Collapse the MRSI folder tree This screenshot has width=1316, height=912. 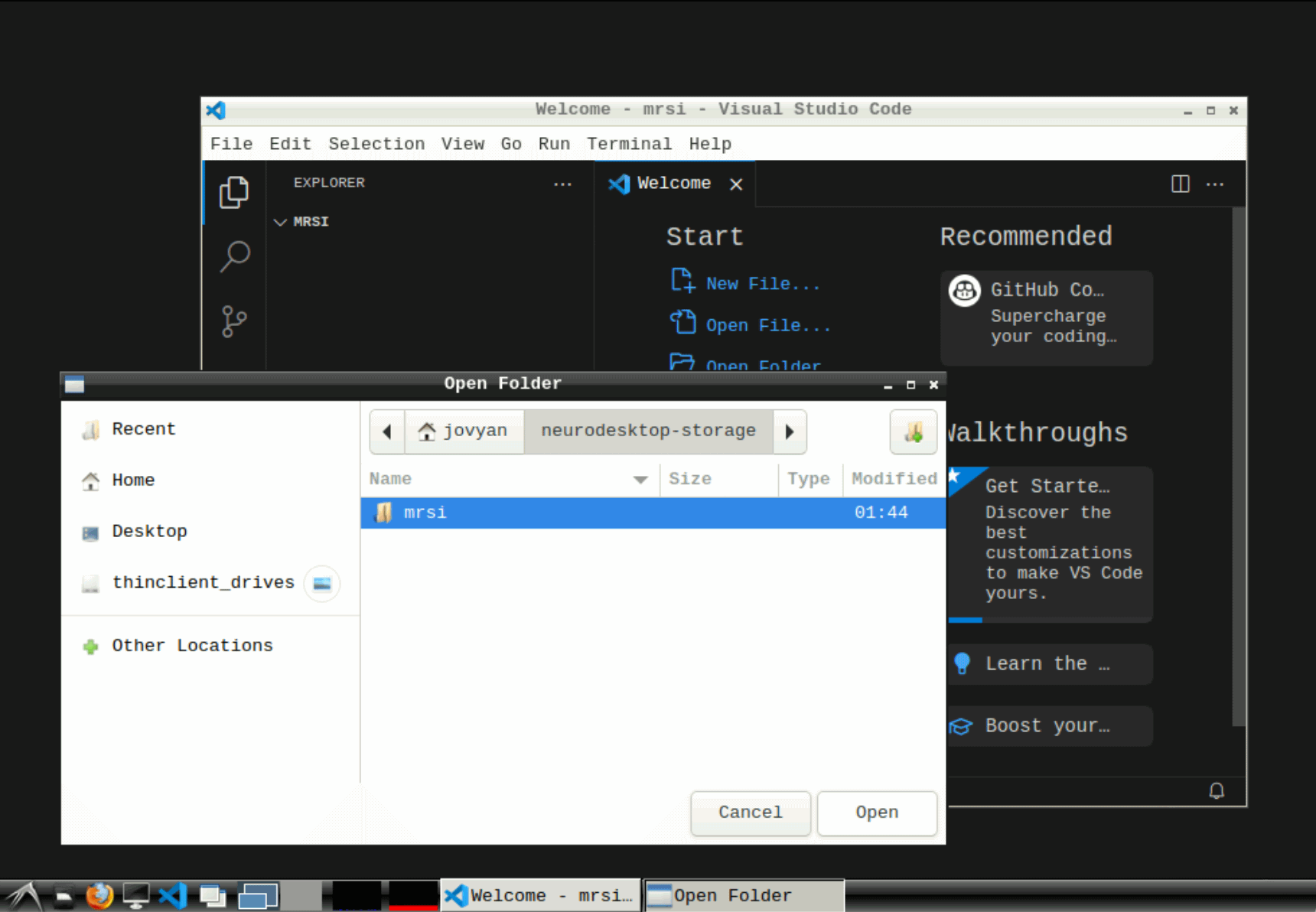(281, 222)
